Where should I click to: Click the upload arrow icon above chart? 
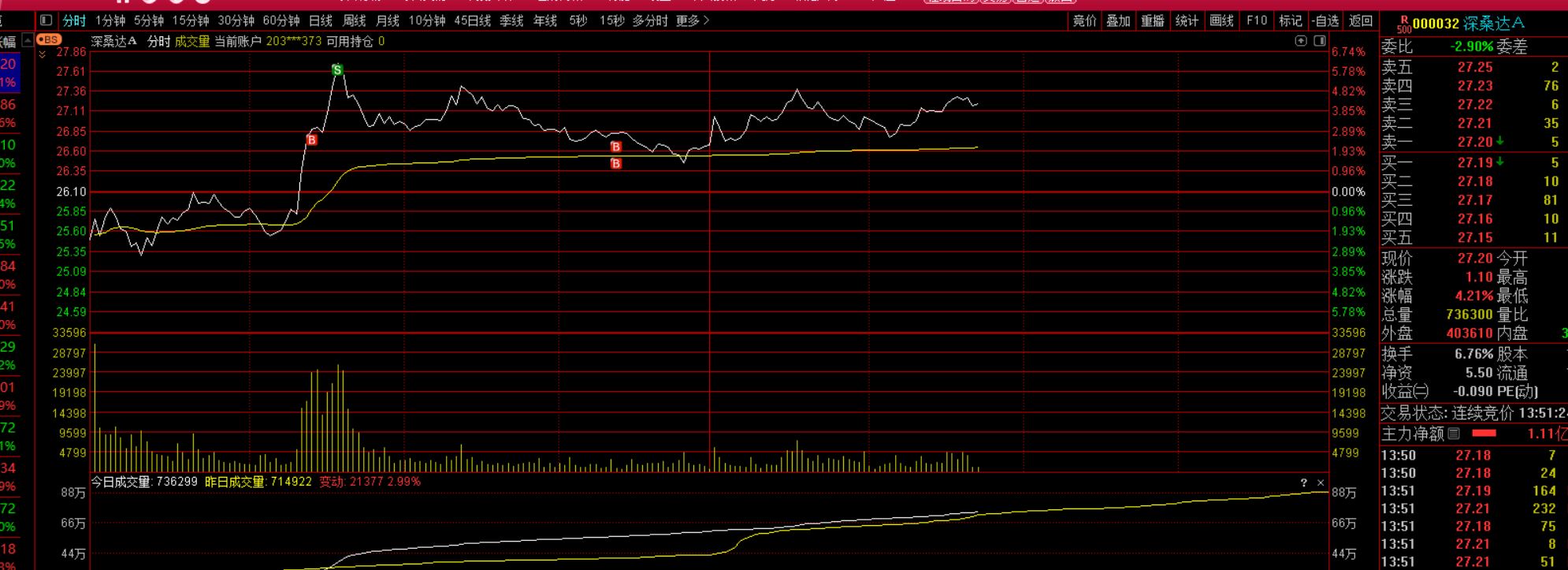point(1301,41)
